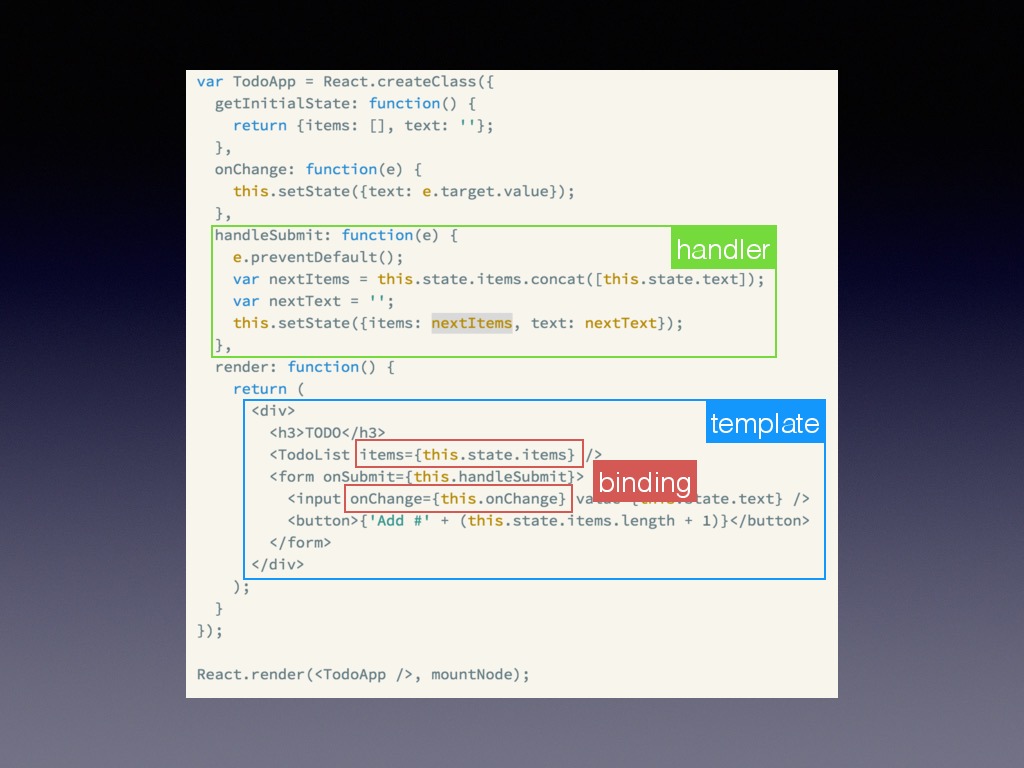The height and width of the screenshot is (768, 1024).
Task: Click the blue "template" label
Action: coord(765,423)
